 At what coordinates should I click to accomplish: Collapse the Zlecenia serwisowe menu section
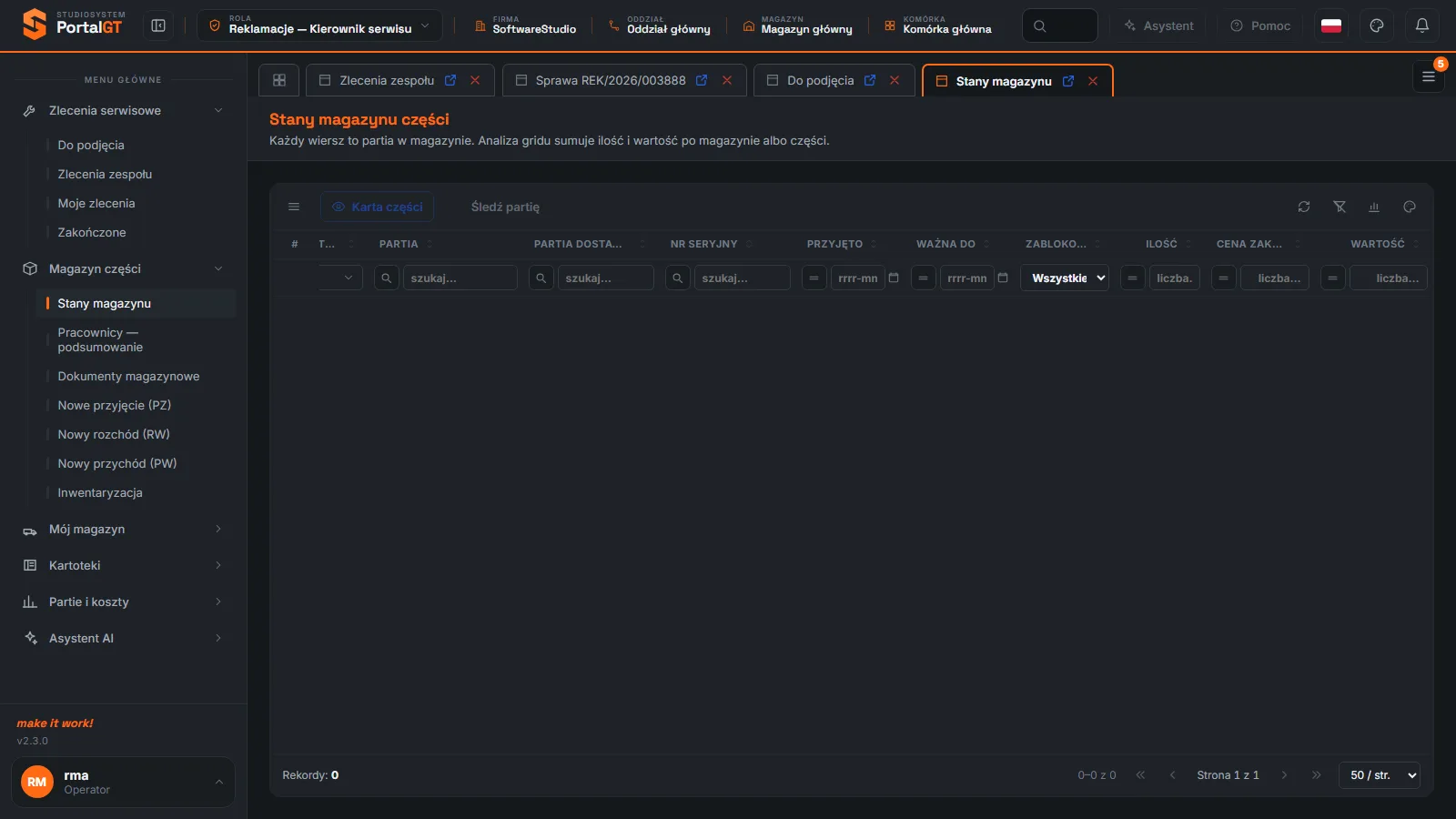coord(123,110)
